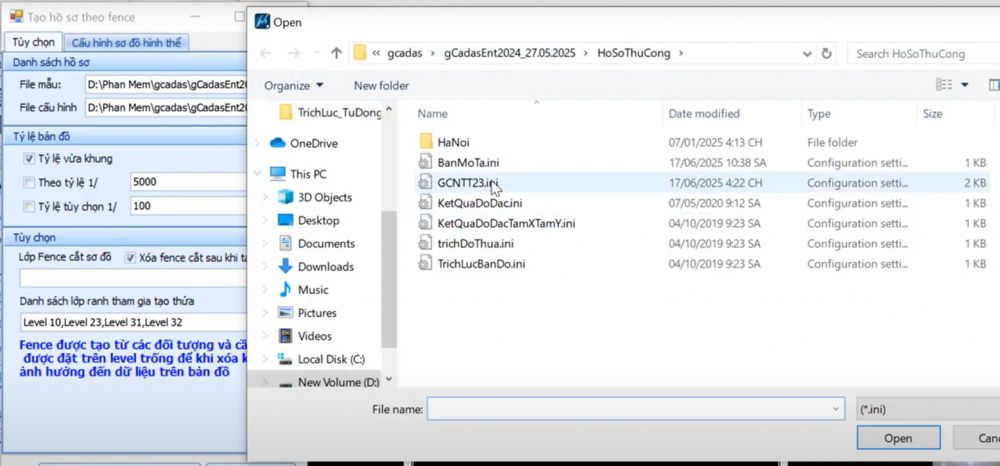
Task: Select the GCNTT23.ini file icon
Action: coord(425,182)
